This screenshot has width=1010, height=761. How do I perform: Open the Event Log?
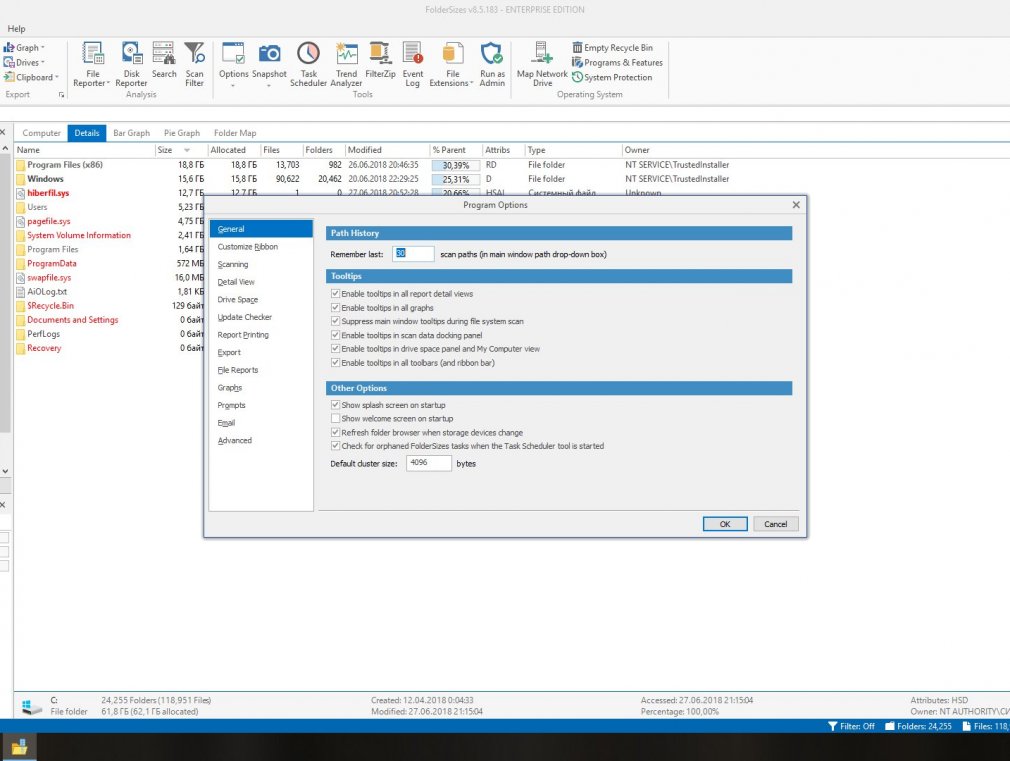(413, 64)
